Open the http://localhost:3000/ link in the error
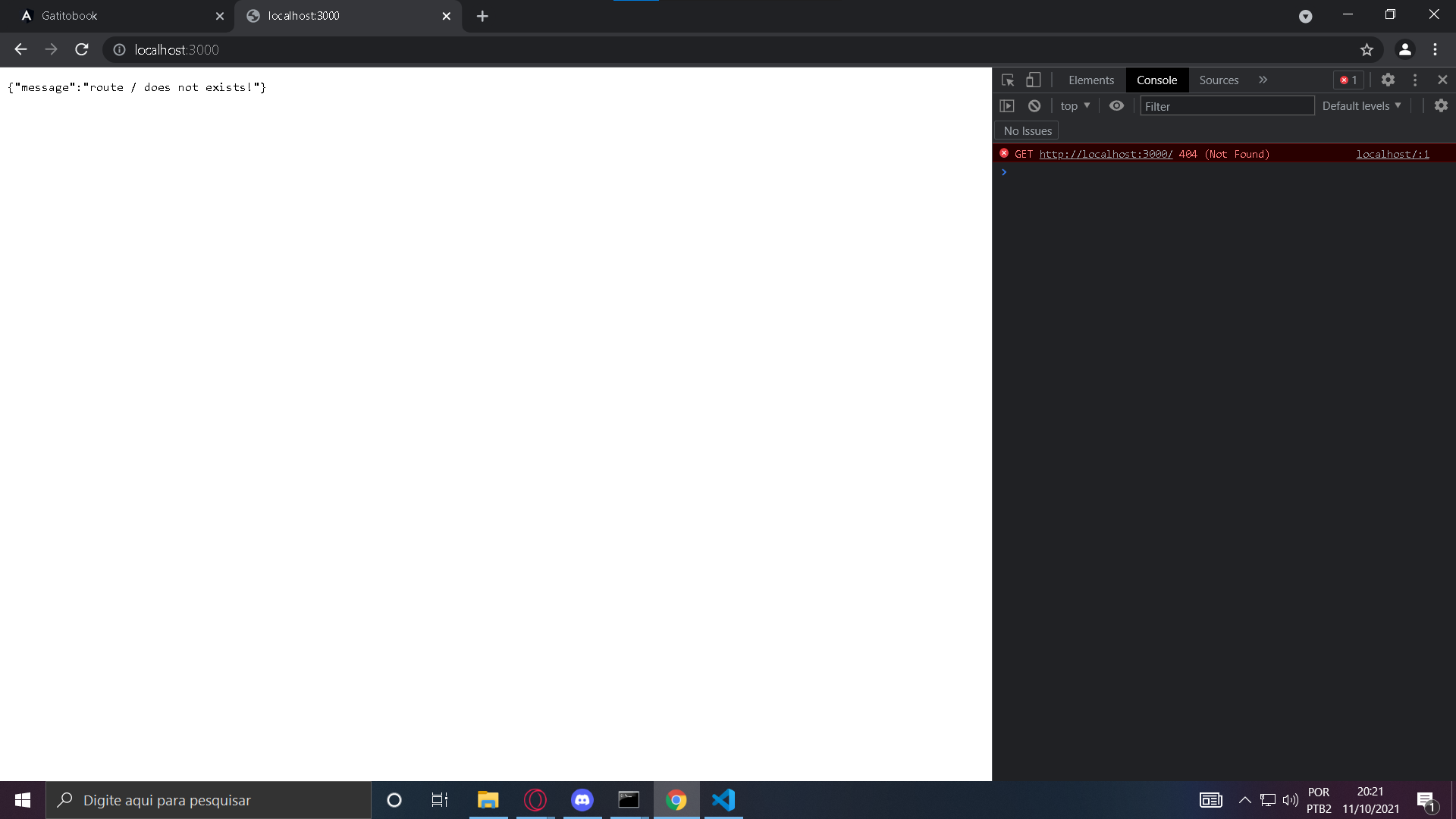 pyautogui.click(x=1106, y=154)
